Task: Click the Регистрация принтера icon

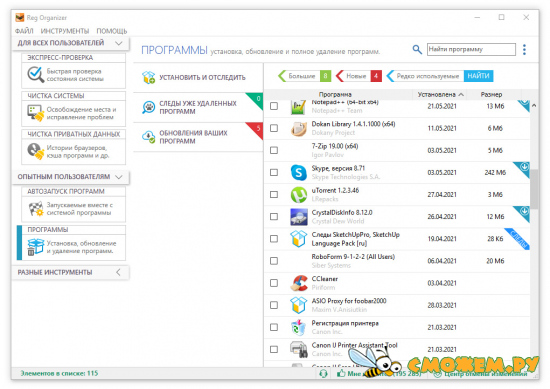Action: pos(299,327)
